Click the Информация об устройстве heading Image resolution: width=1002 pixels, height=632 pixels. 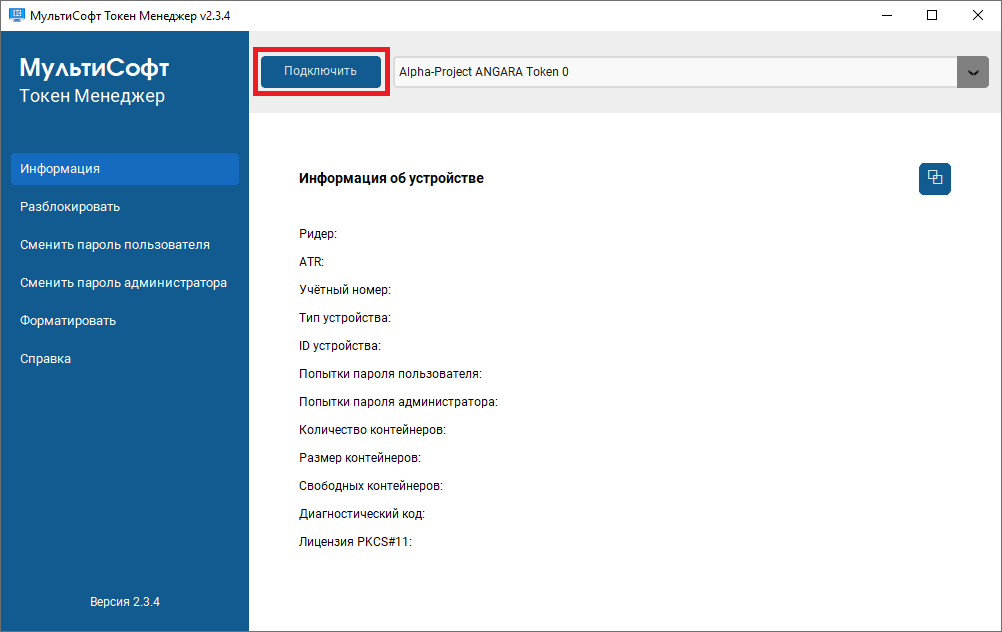coord(391,178)
